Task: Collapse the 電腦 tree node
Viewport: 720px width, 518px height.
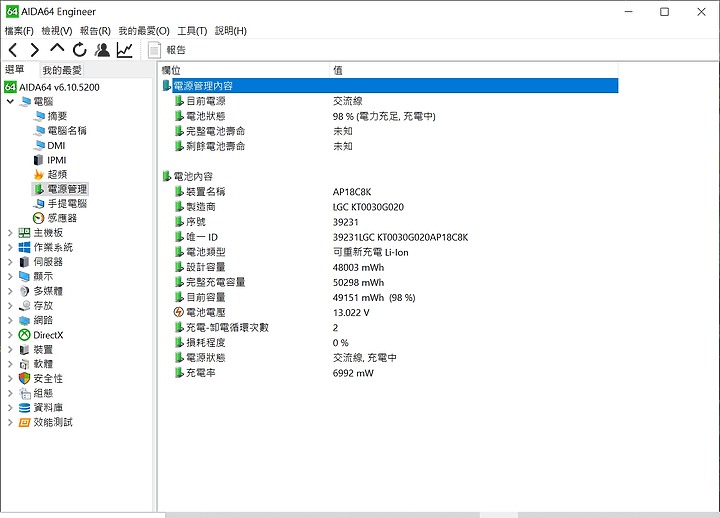Action: point(10,101)
